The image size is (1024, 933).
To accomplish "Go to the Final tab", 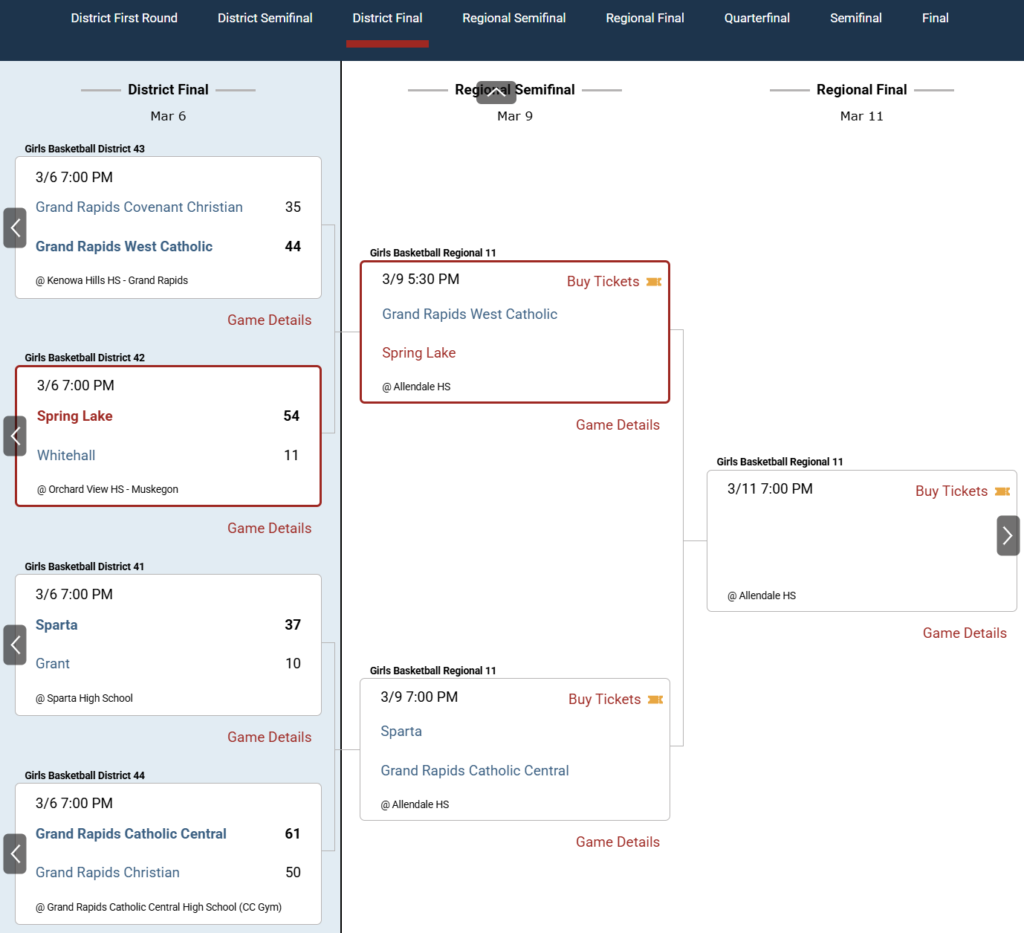I will click(x=935, y=18).
